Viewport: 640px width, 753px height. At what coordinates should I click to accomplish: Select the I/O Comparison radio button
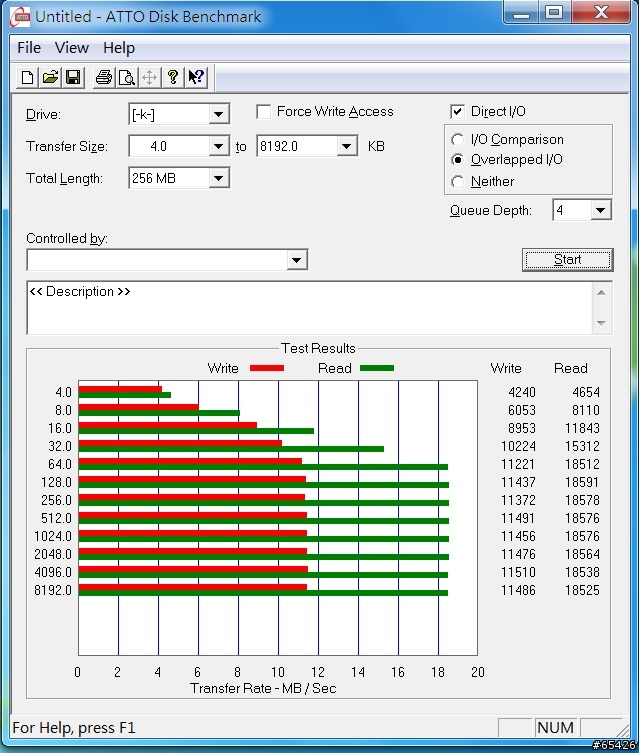coord(458,140)
